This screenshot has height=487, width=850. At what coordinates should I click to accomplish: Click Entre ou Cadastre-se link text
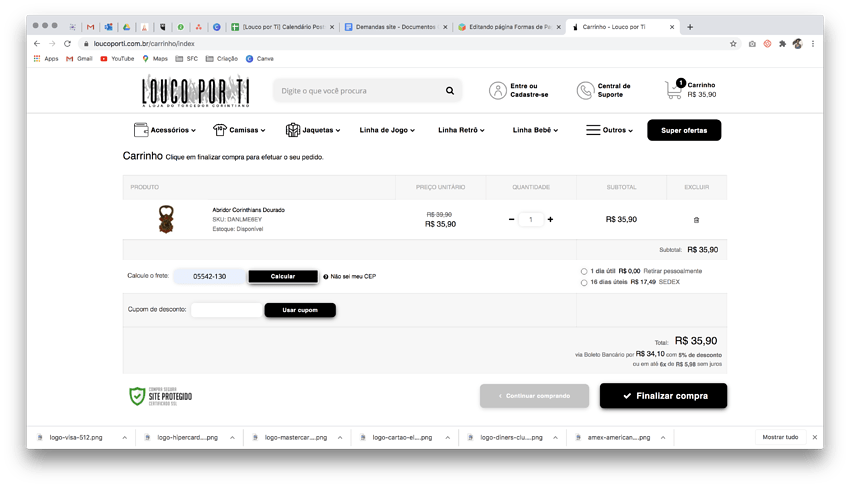tap(529, 91)
